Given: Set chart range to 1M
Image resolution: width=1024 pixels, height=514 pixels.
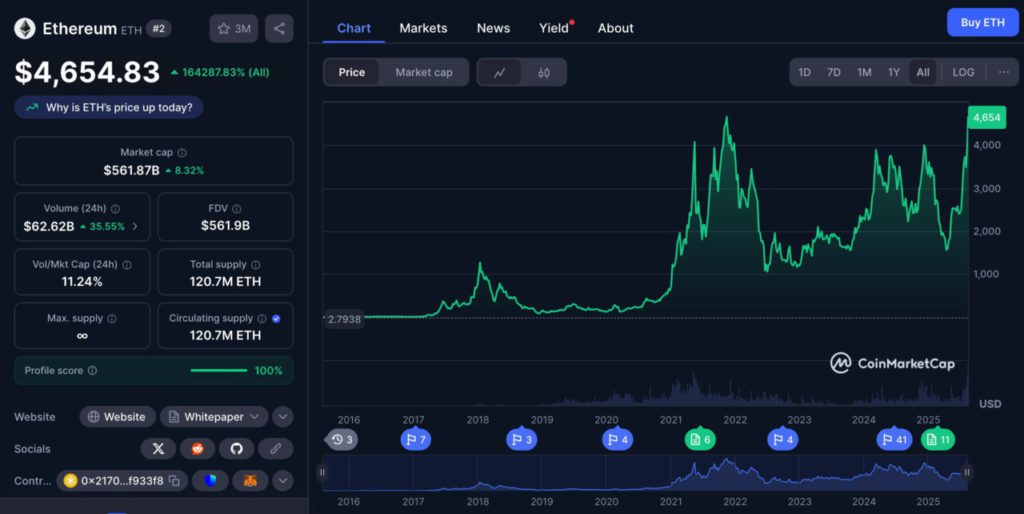Looking at the screenshot, I should pos(864,72).
